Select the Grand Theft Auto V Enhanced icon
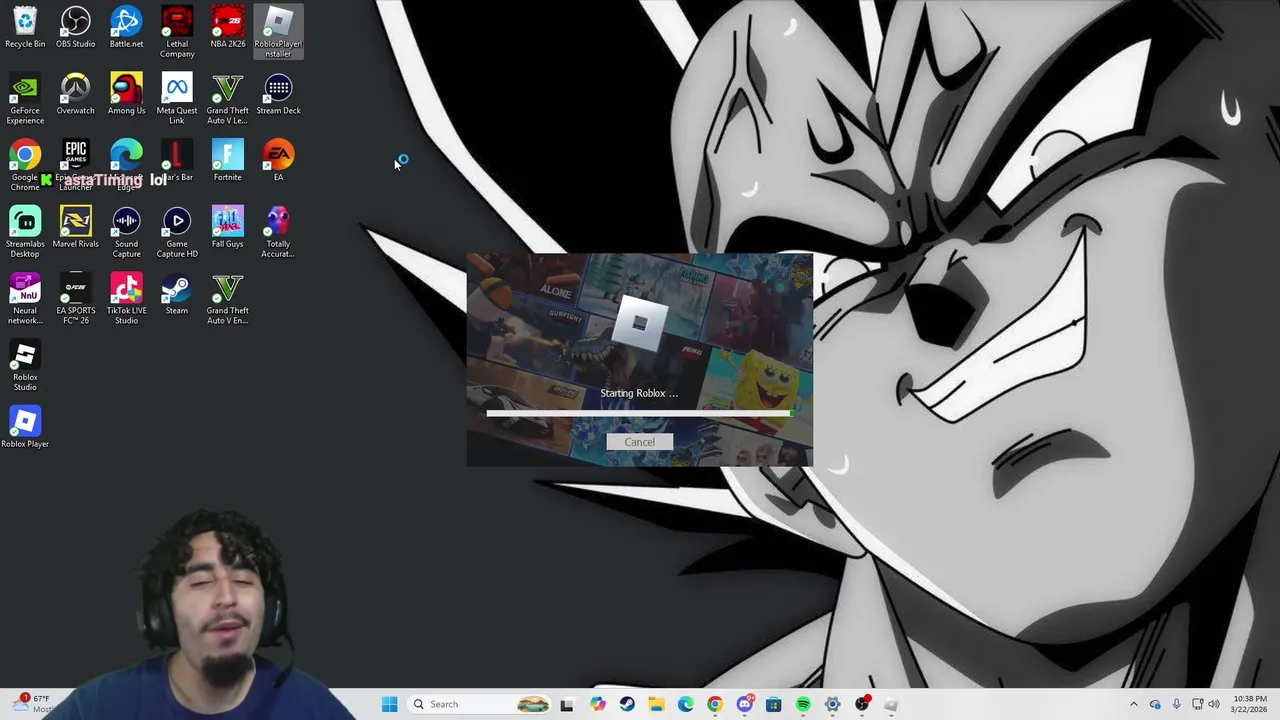The height and width of the screenshot is (720, 1280). click(x=228, y=299)
